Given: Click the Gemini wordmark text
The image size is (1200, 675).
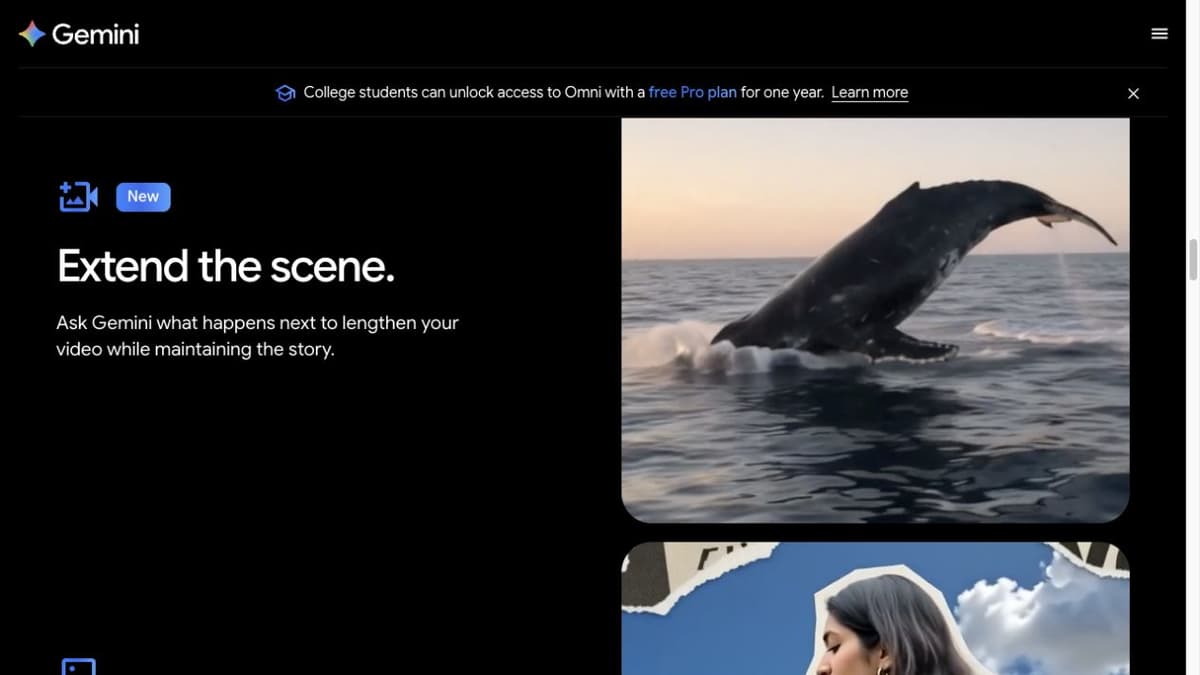Looking at the screenshot, I should point(95,35).
